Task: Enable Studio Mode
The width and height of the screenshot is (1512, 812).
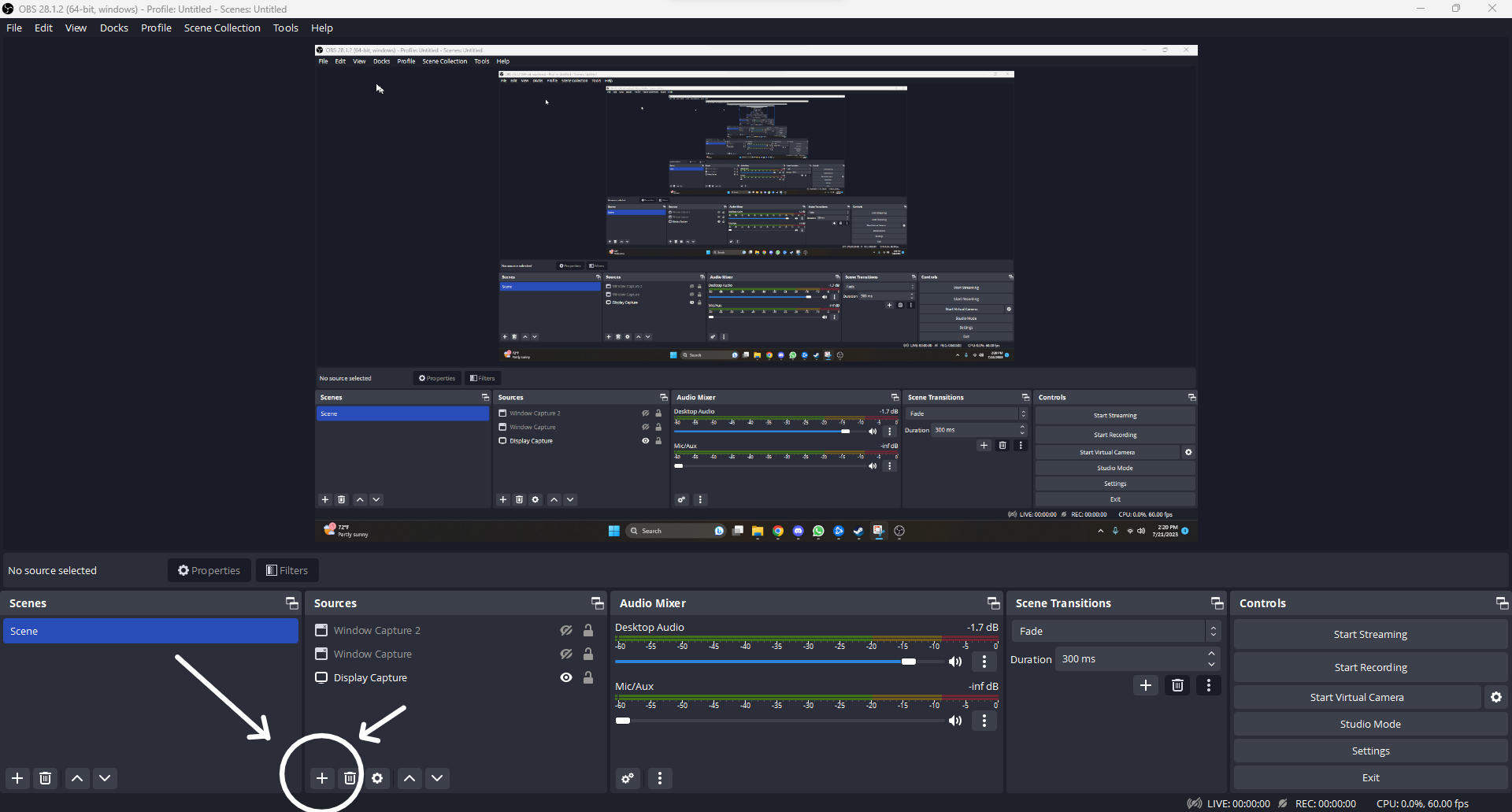Action: pos(1370,724)
